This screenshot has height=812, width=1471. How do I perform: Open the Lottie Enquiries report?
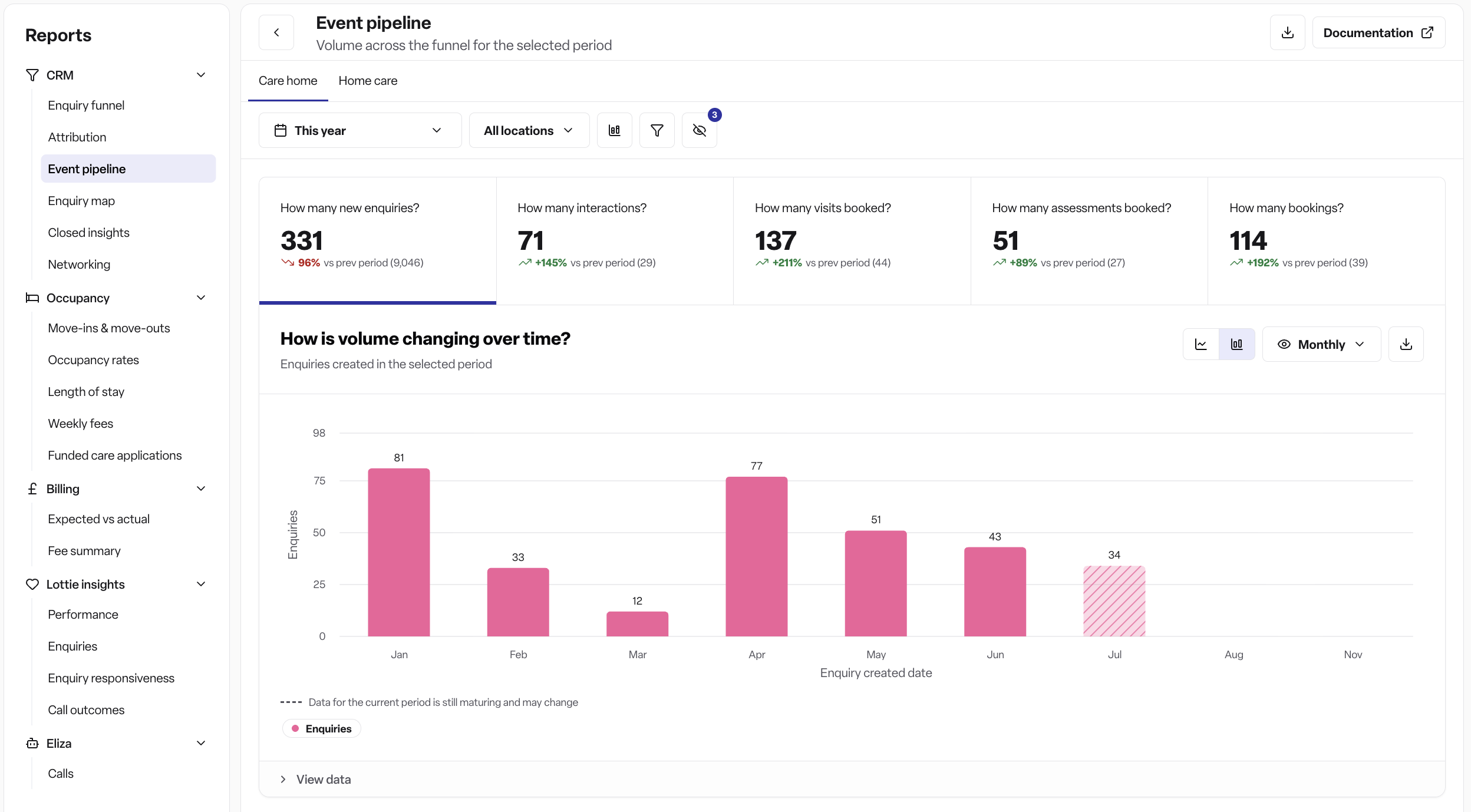coord(128,646)
